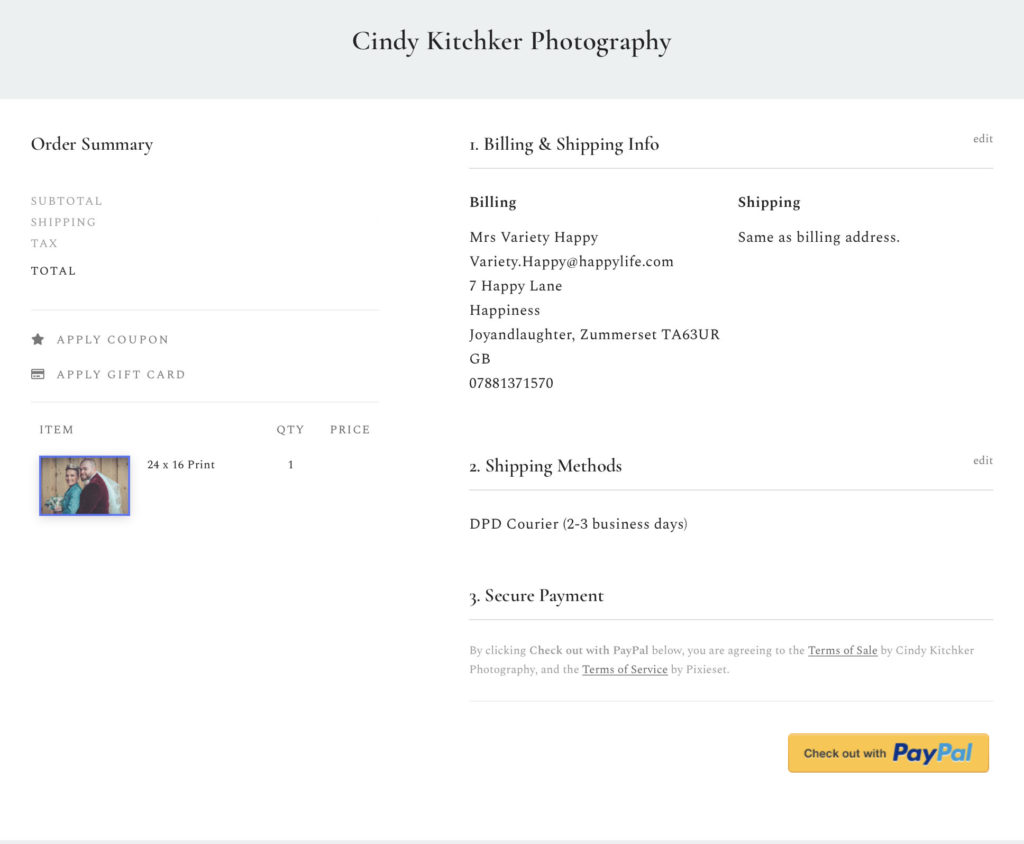Edit the Billing & Shipping Info section

click(982, 139)
